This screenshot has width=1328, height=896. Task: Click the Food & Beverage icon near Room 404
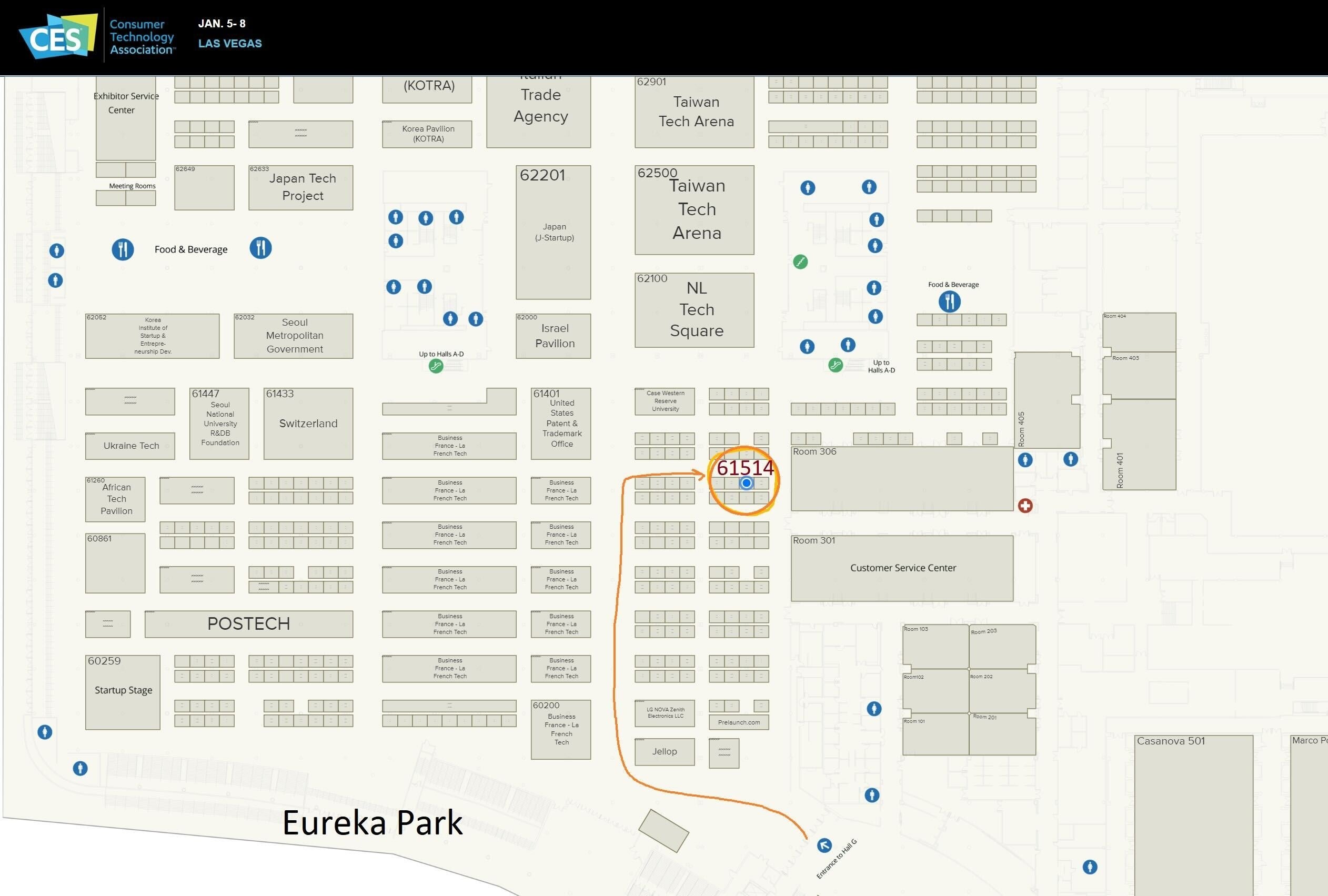[x=950, y=301]
